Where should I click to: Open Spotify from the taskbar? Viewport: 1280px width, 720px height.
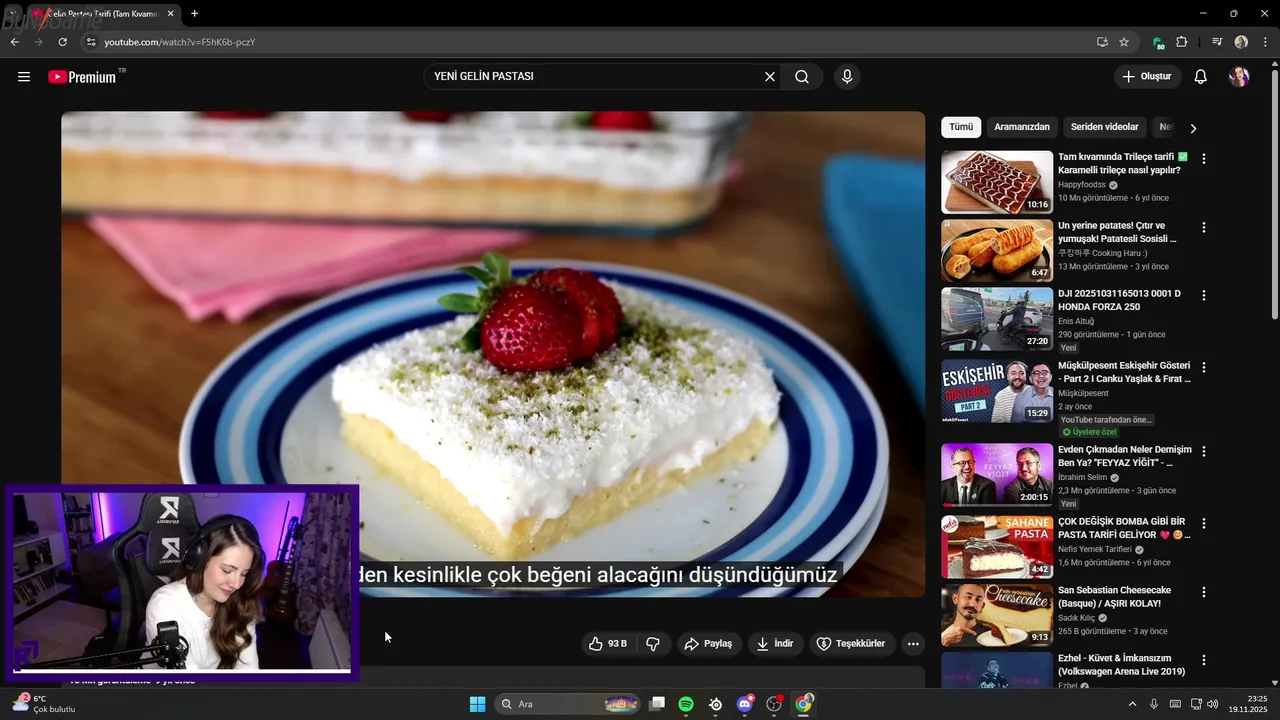coord(686,704)
